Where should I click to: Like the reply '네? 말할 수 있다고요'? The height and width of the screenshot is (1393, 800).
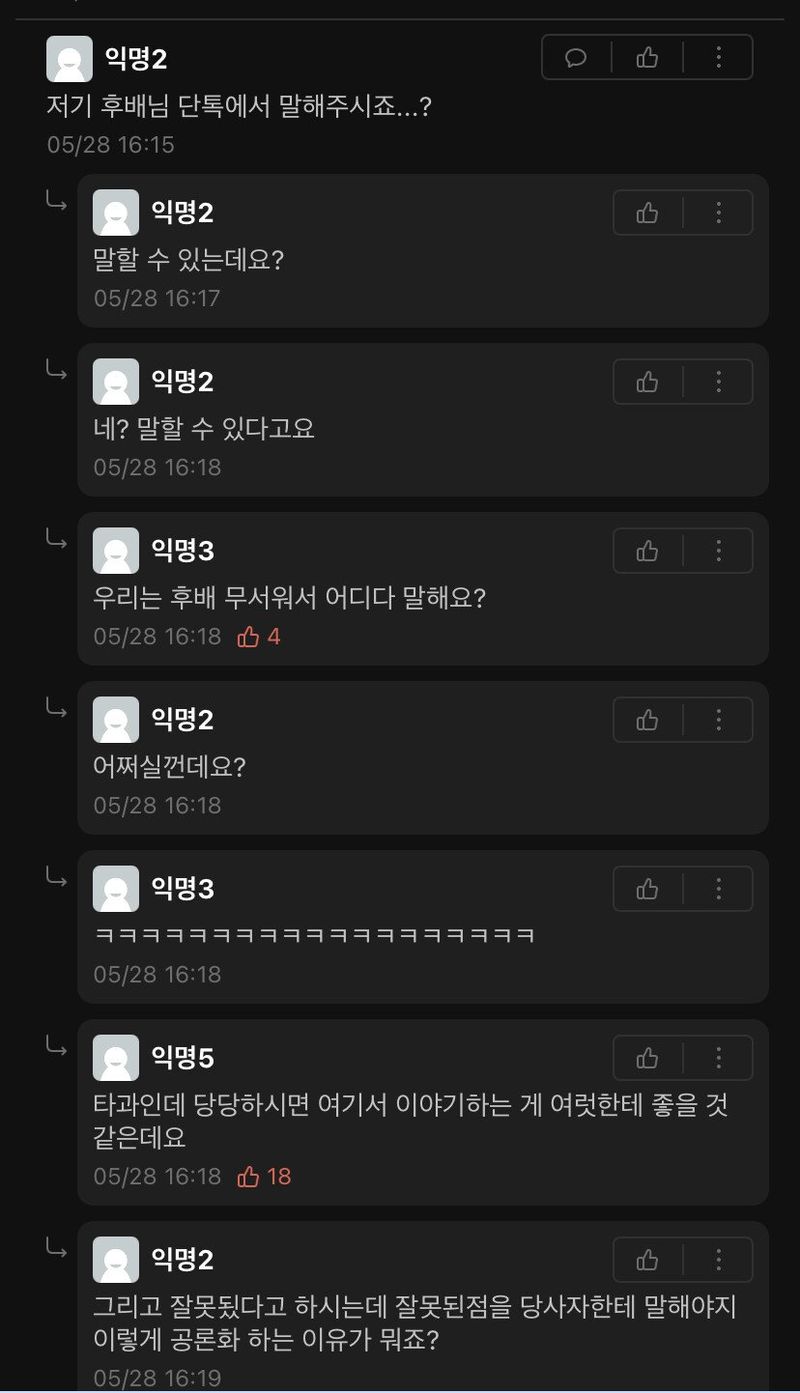pyautogui.click(x=647, y=382)
